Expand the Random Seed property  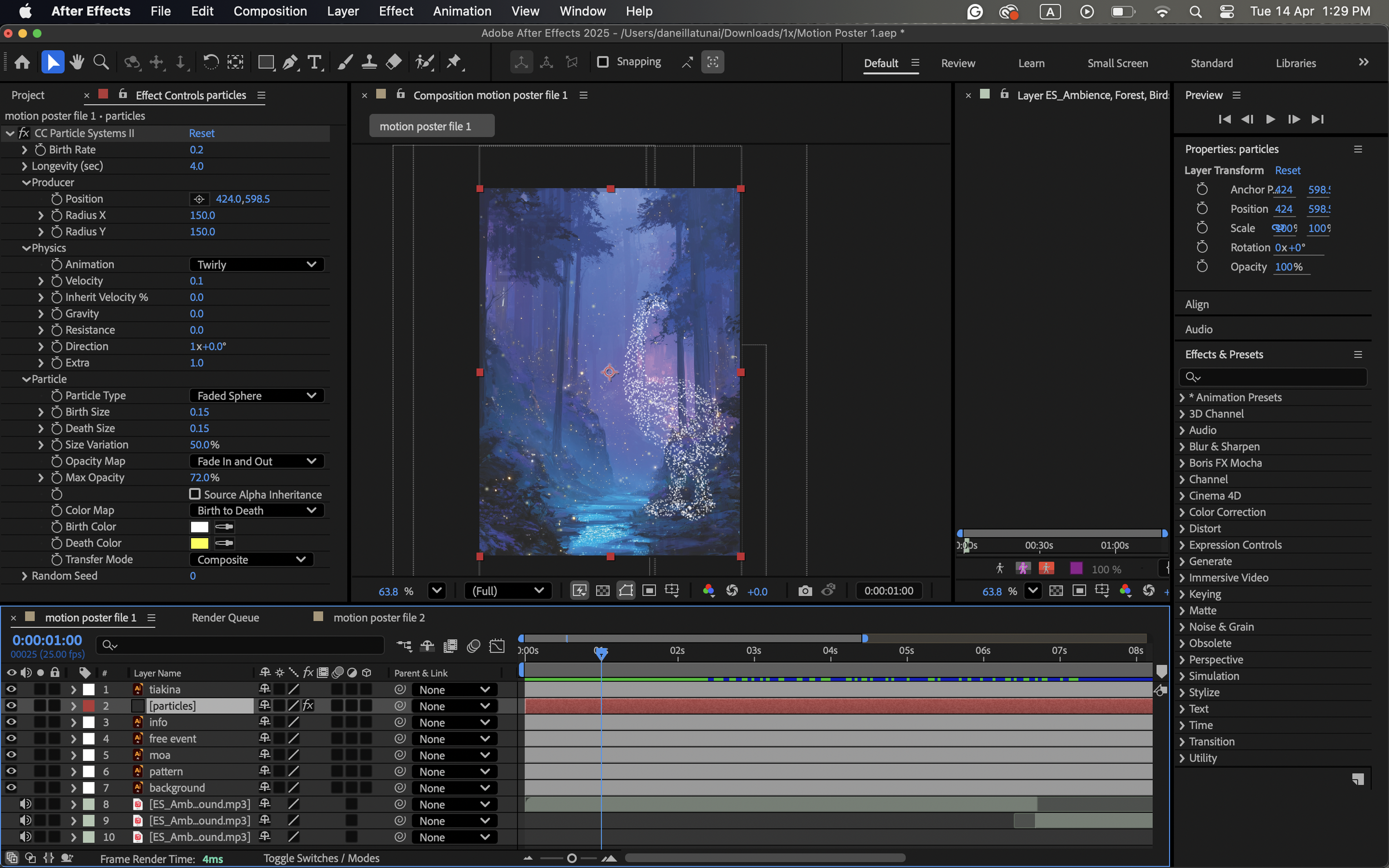24,576
